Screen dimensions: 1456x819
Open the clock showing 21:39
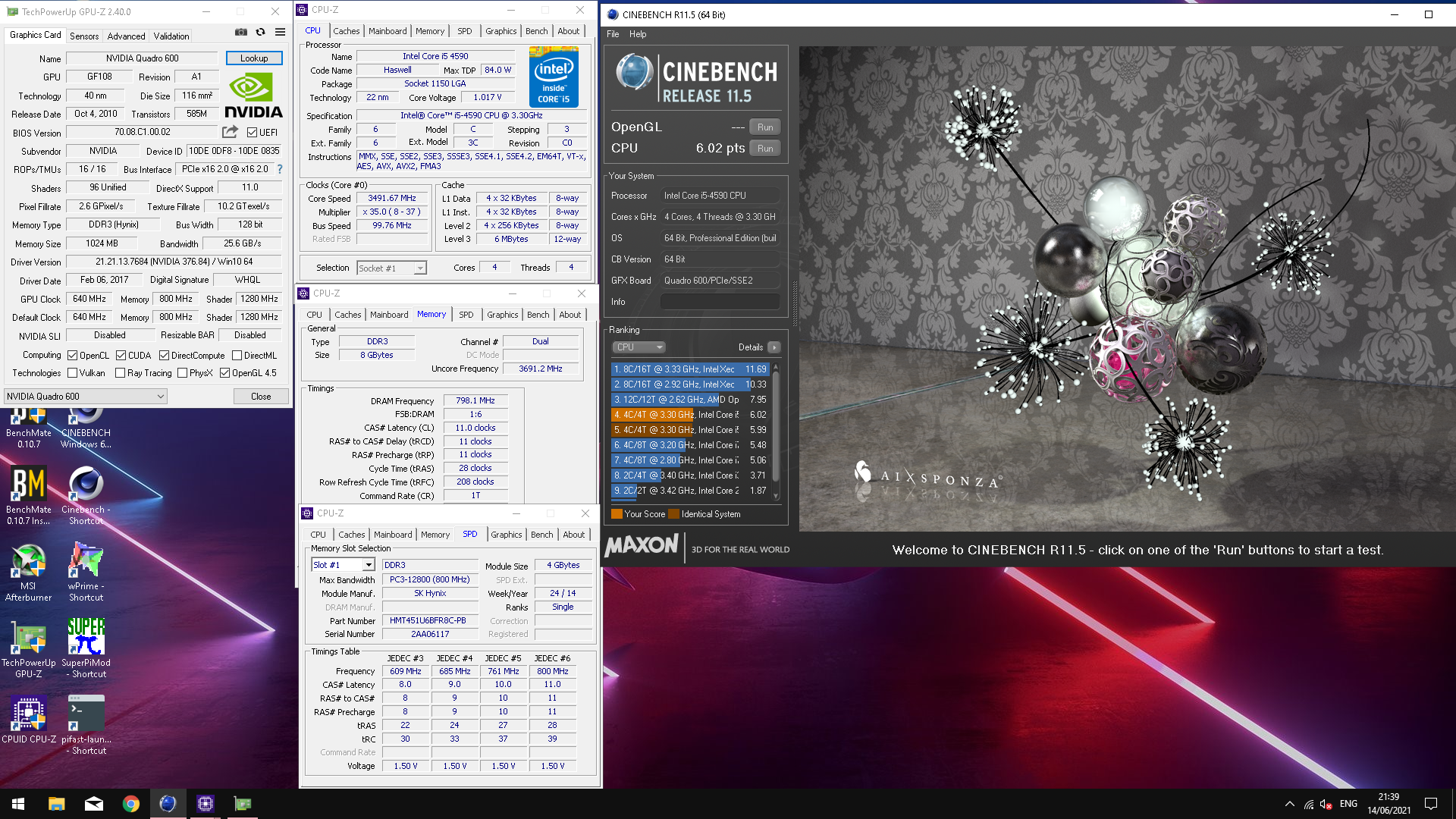1389,804
